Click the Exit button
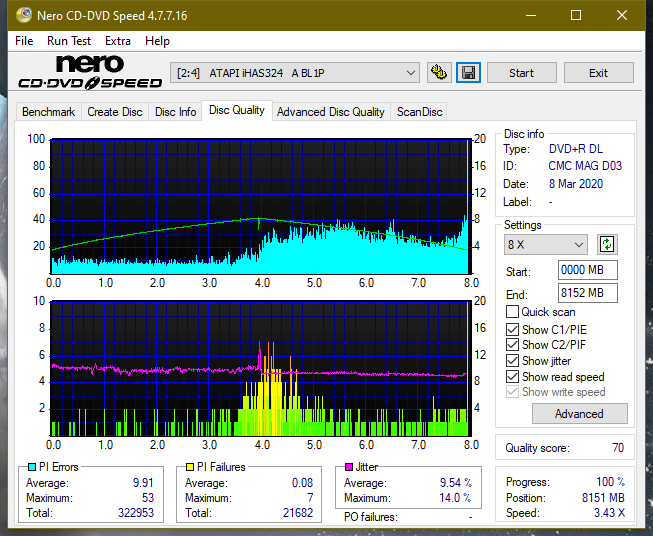653x536 pixels. point(598,73)
